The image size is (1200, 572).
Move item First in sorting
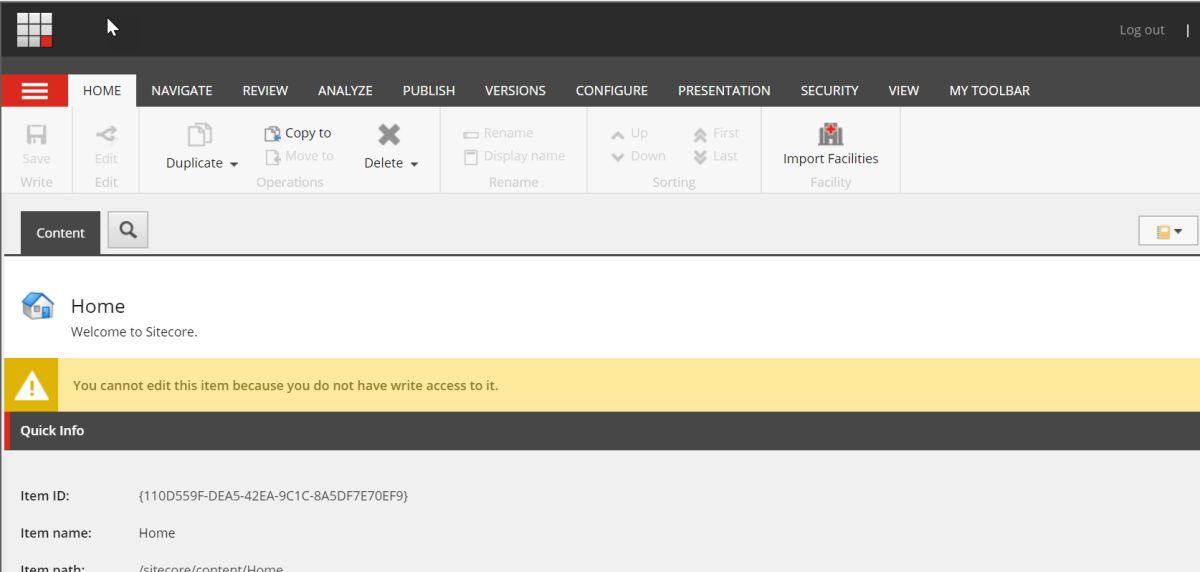pos(716,133)
